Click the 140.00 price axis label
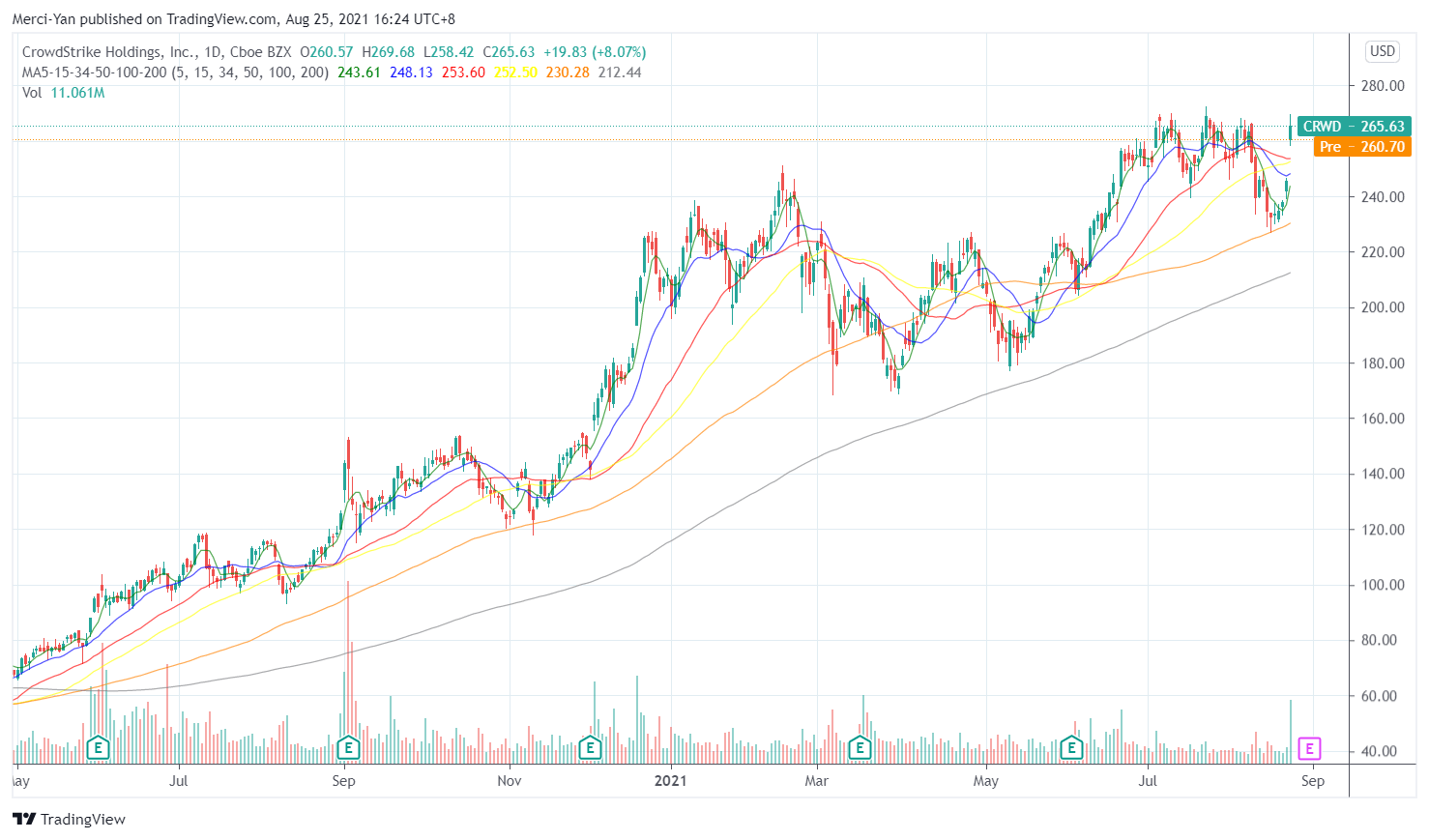The image size is (1429, 840). point(1383,474)
